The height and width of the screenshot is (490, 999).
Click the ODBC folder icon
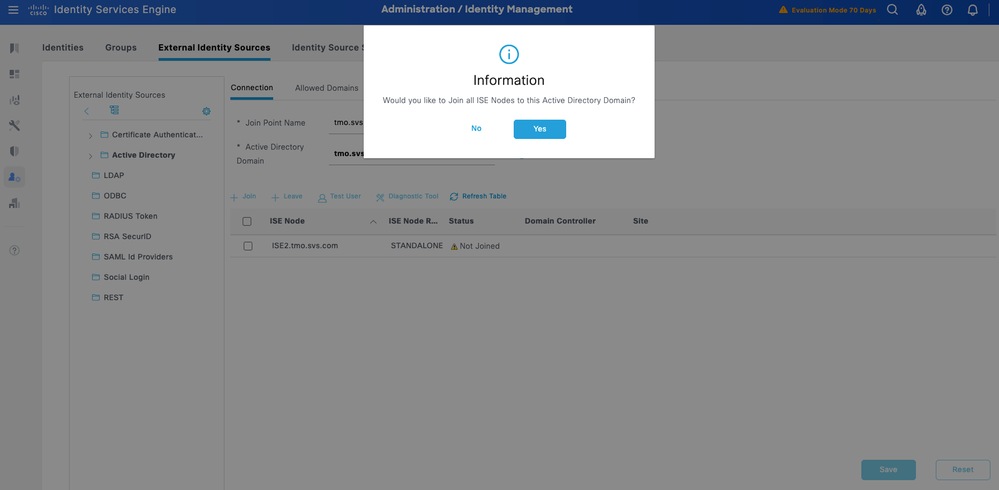[96, 196]
